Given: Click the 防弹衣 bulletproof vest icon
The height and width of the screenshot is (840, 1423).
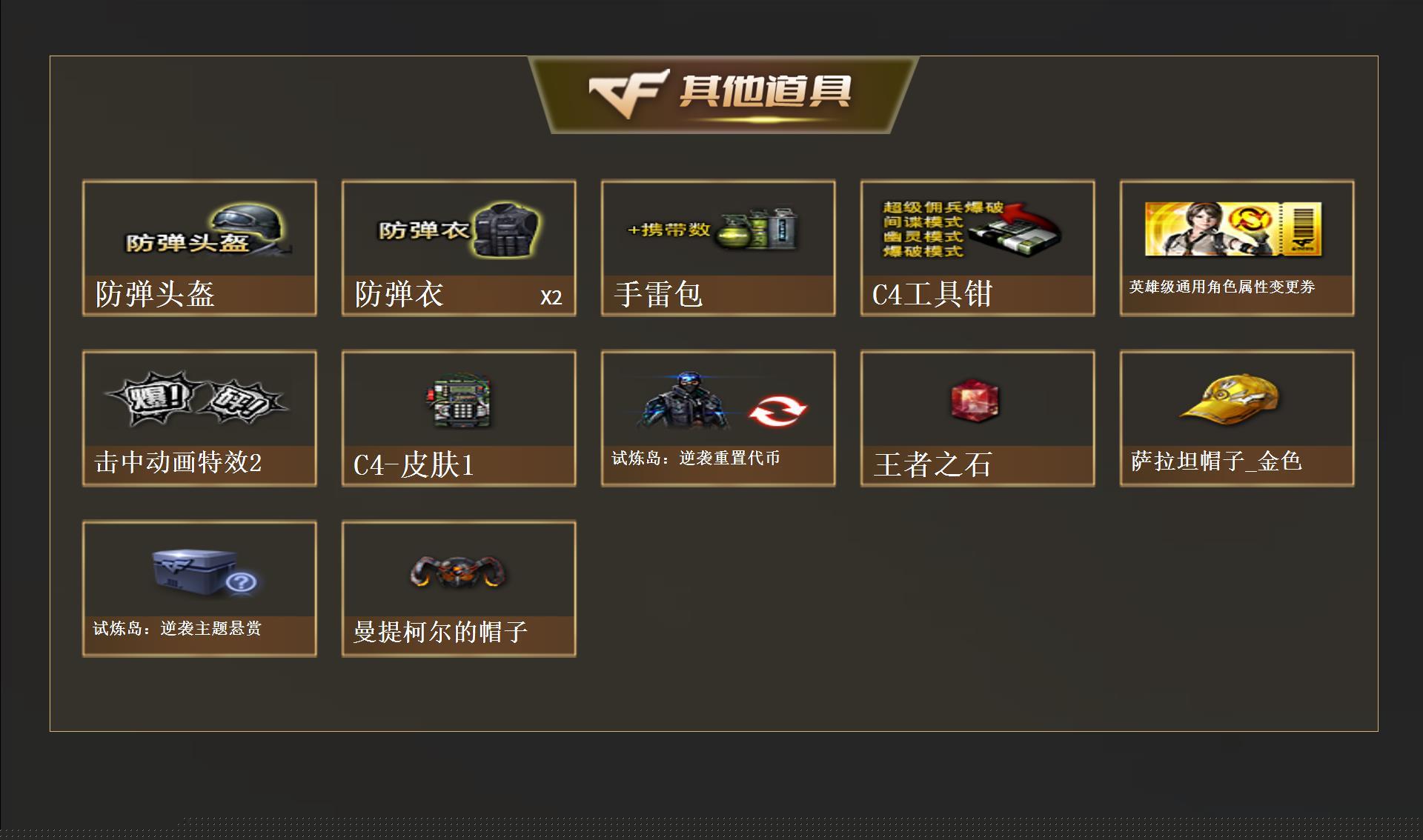Looking at the screenshot, I should (x=459, y=230).
